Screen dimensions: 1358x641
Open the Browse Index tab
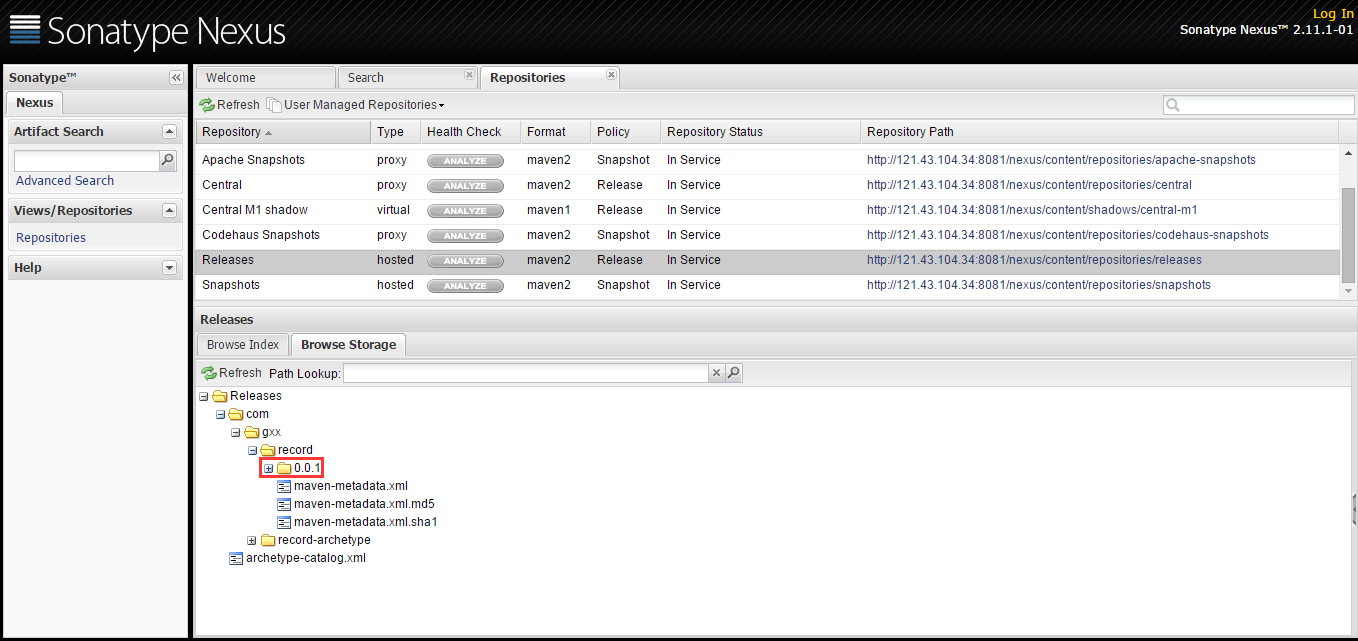[243, 345]
